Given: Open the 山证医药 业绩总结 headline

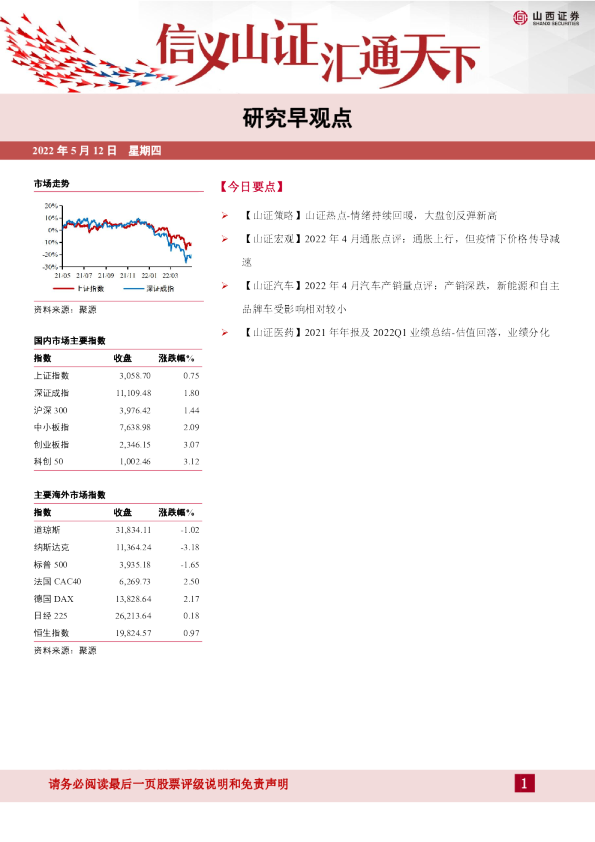Looking at the screenshot, I should point(396,332).
